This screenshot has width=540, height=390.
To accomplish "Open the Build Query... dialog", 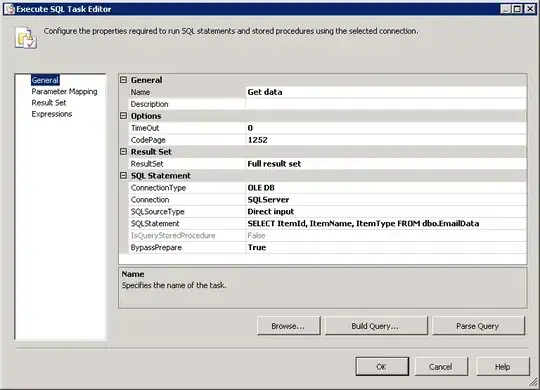I will 375,326.
